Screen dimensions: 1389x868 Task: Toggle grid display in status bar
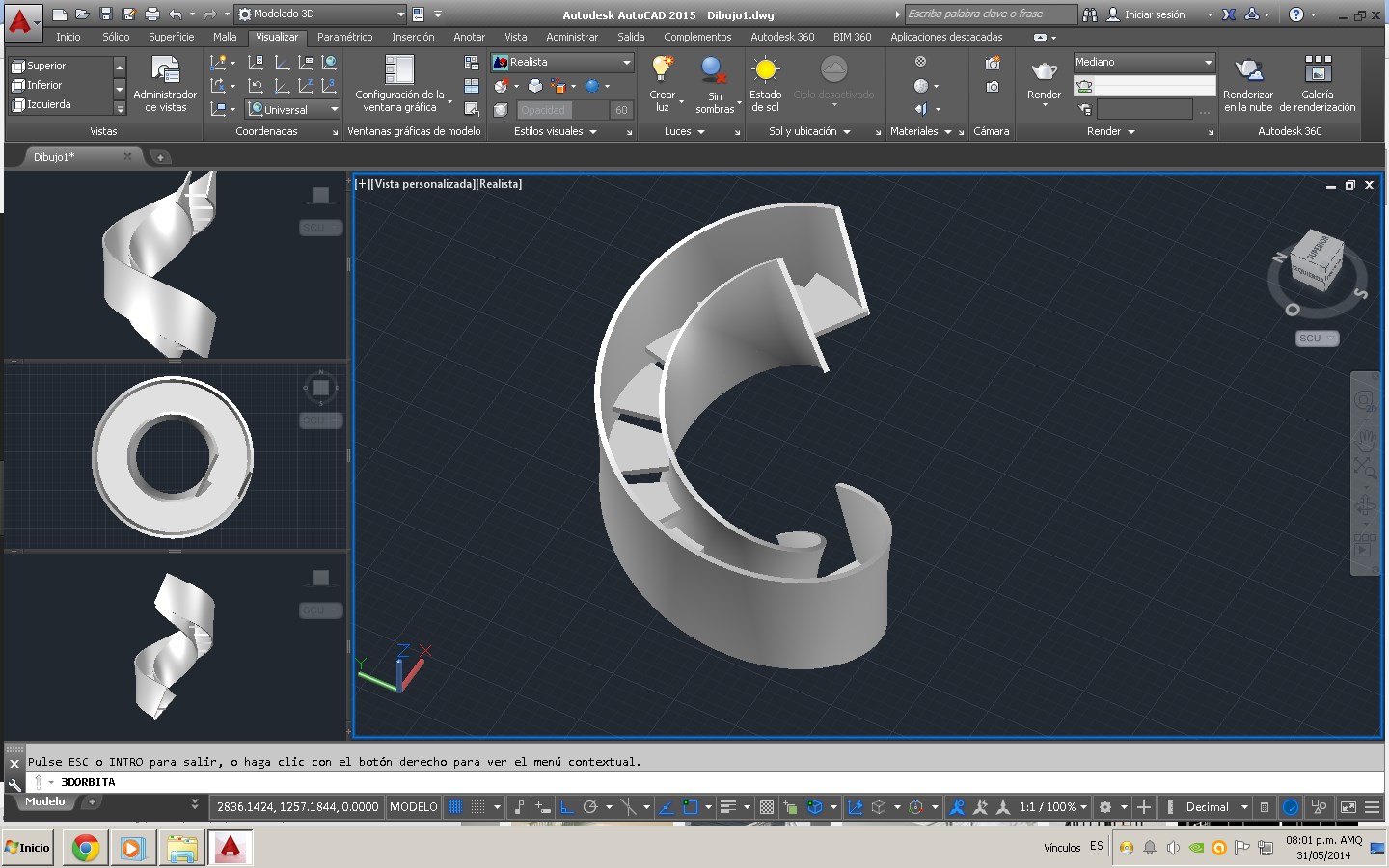pos(455,807)
